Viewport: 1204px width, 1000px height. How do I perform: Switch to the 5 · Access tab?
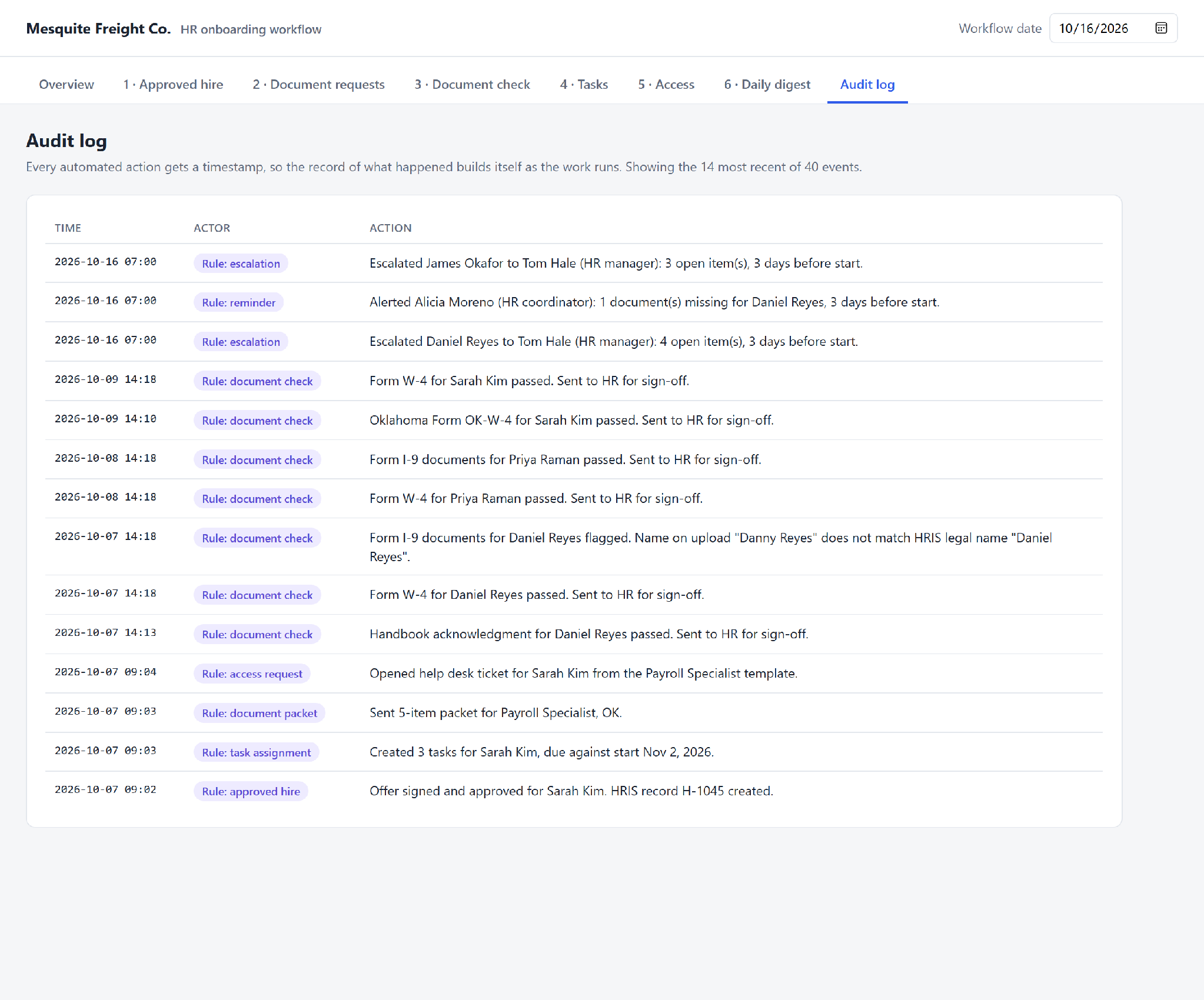tap(666, 85)
